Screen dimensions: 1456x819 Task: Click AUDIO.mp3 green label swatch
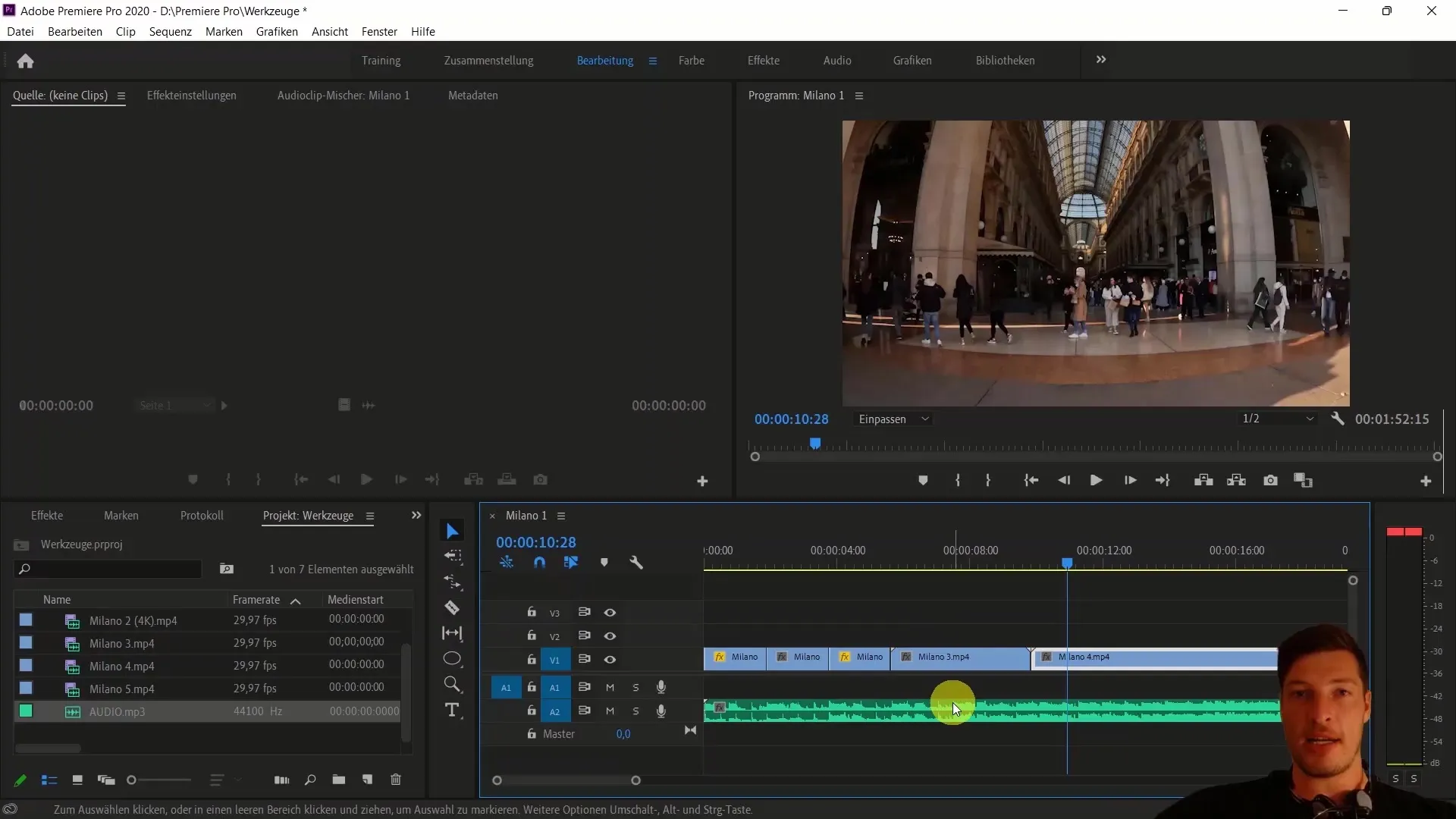point(26,711)
